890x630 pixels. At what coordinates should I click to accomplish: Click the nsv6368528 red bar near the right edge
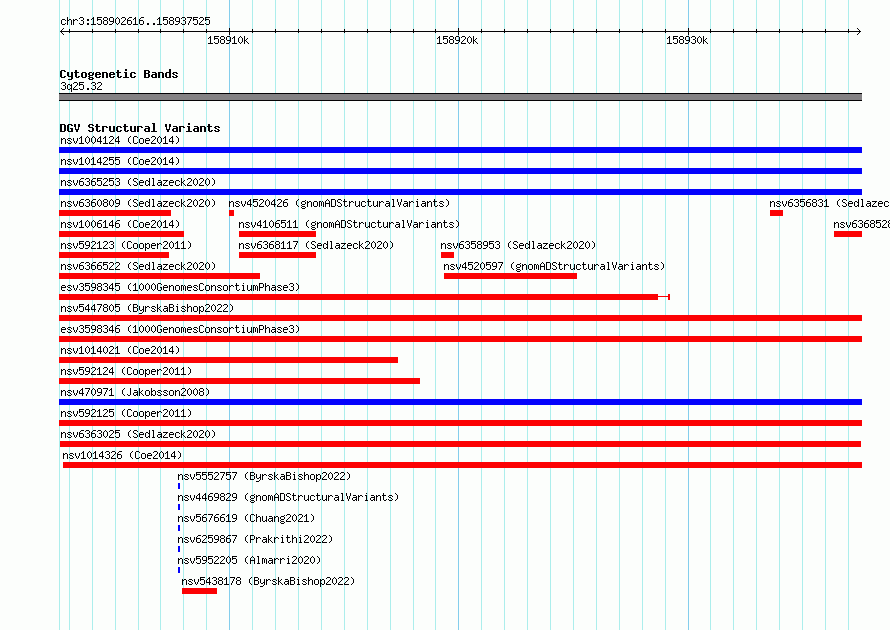pos(848,234)
